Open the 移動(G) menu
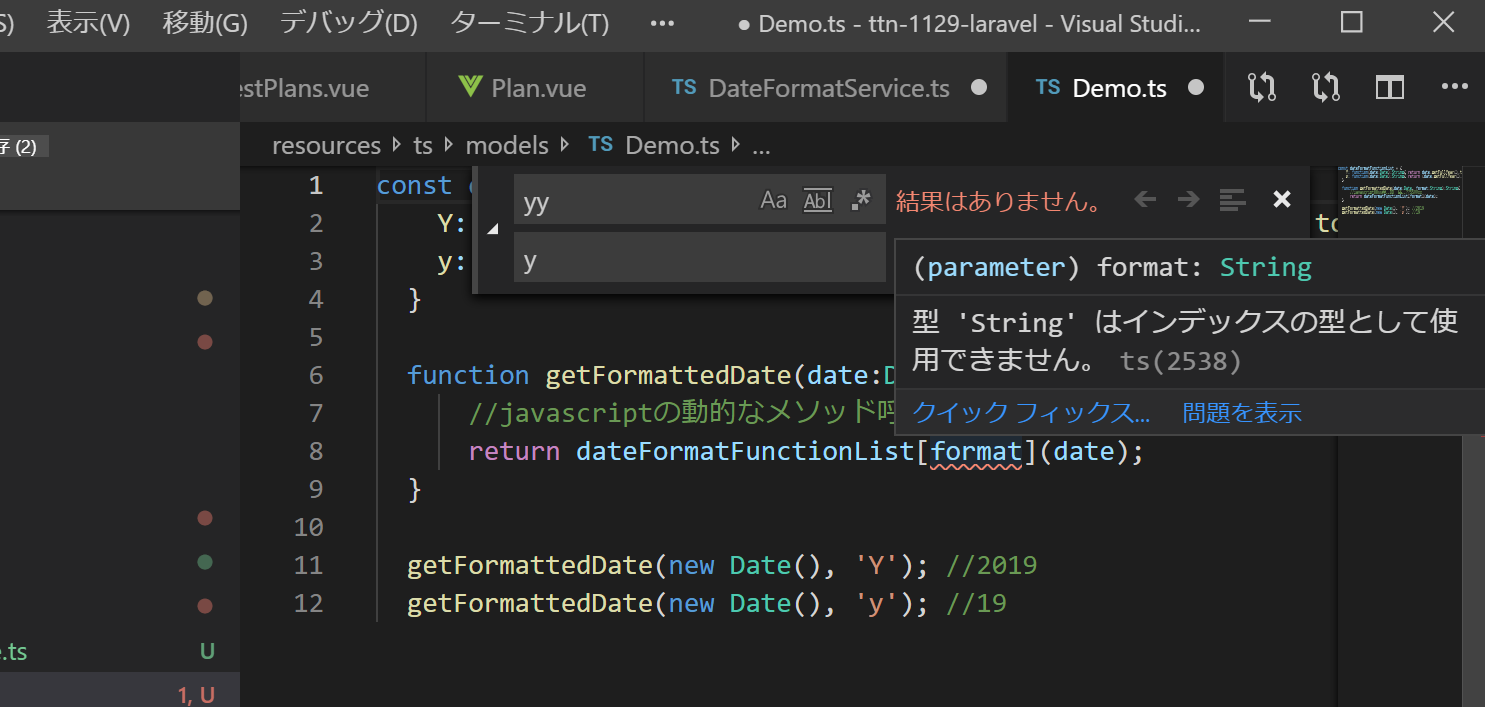 pyautogui.click(x=205, y=24)
